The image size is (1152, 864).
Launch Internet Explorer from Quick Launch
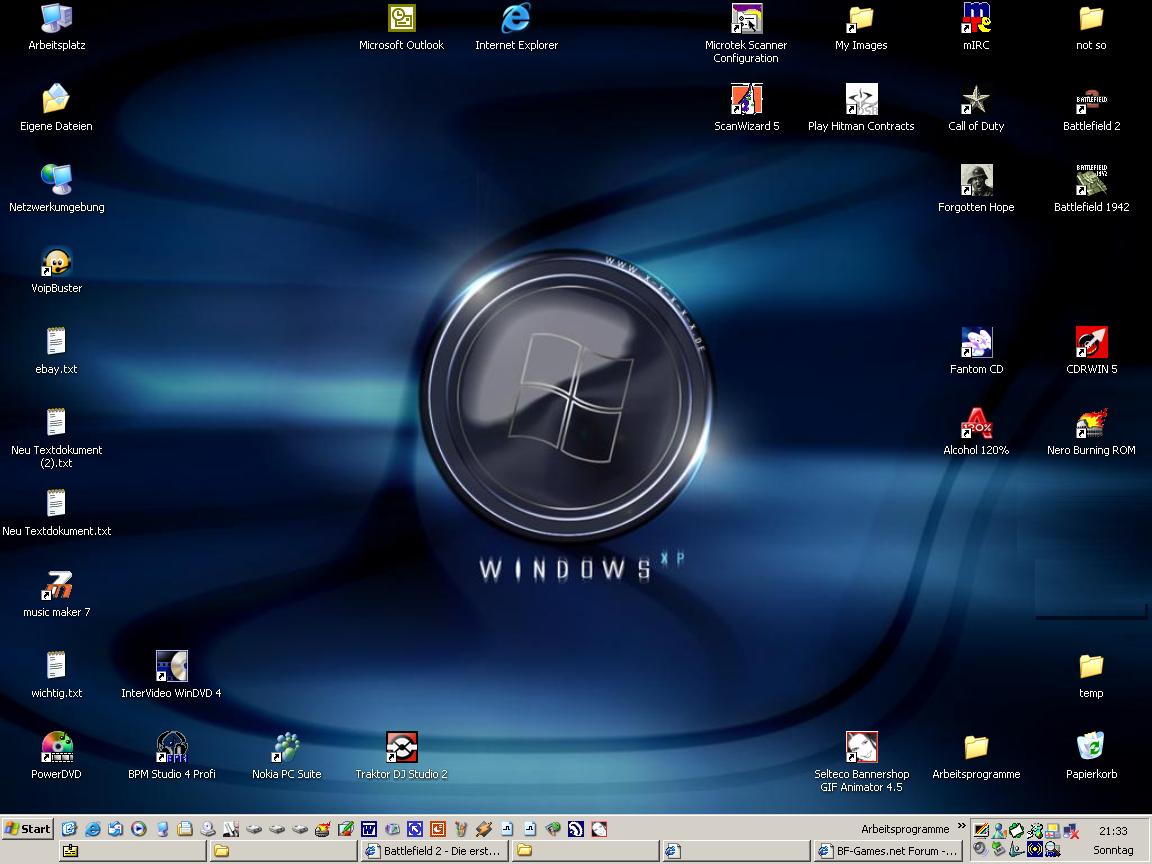(93, 829)
